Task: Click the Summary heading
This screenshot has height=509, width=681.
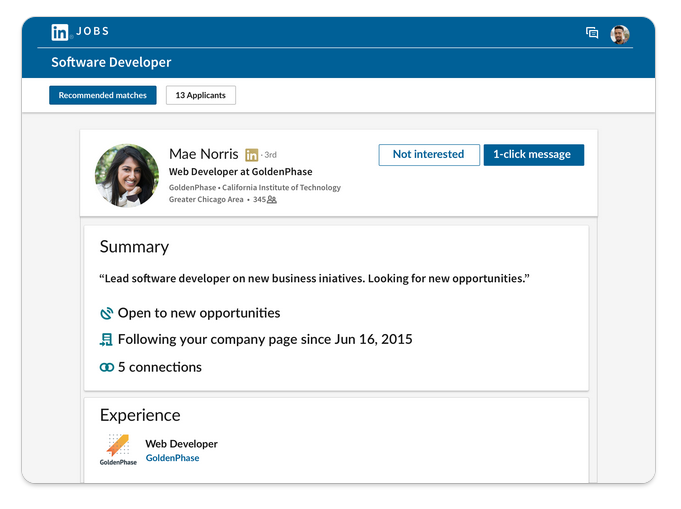Action: pos(134,247)
